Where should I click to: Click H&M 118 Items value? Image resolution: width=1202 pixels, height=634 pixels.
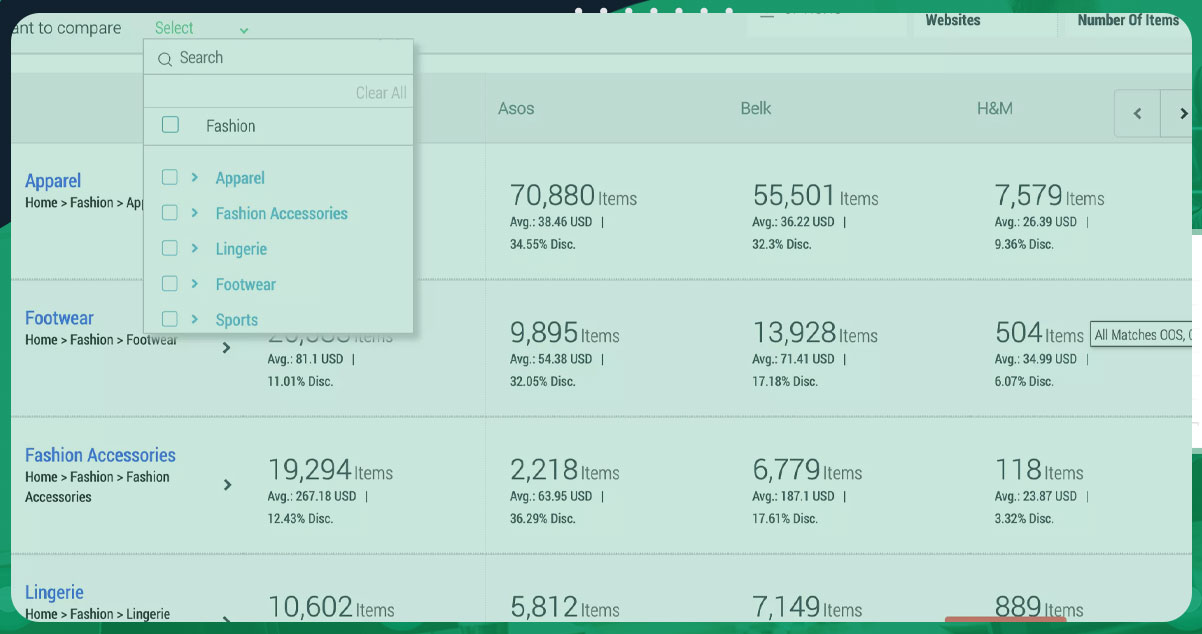[1039, 469]
